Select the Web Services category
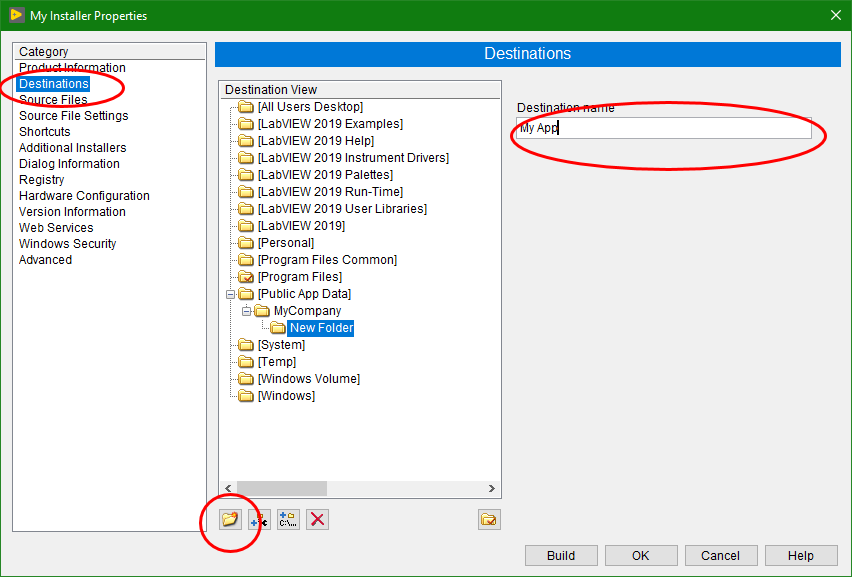 coord(56,228)
